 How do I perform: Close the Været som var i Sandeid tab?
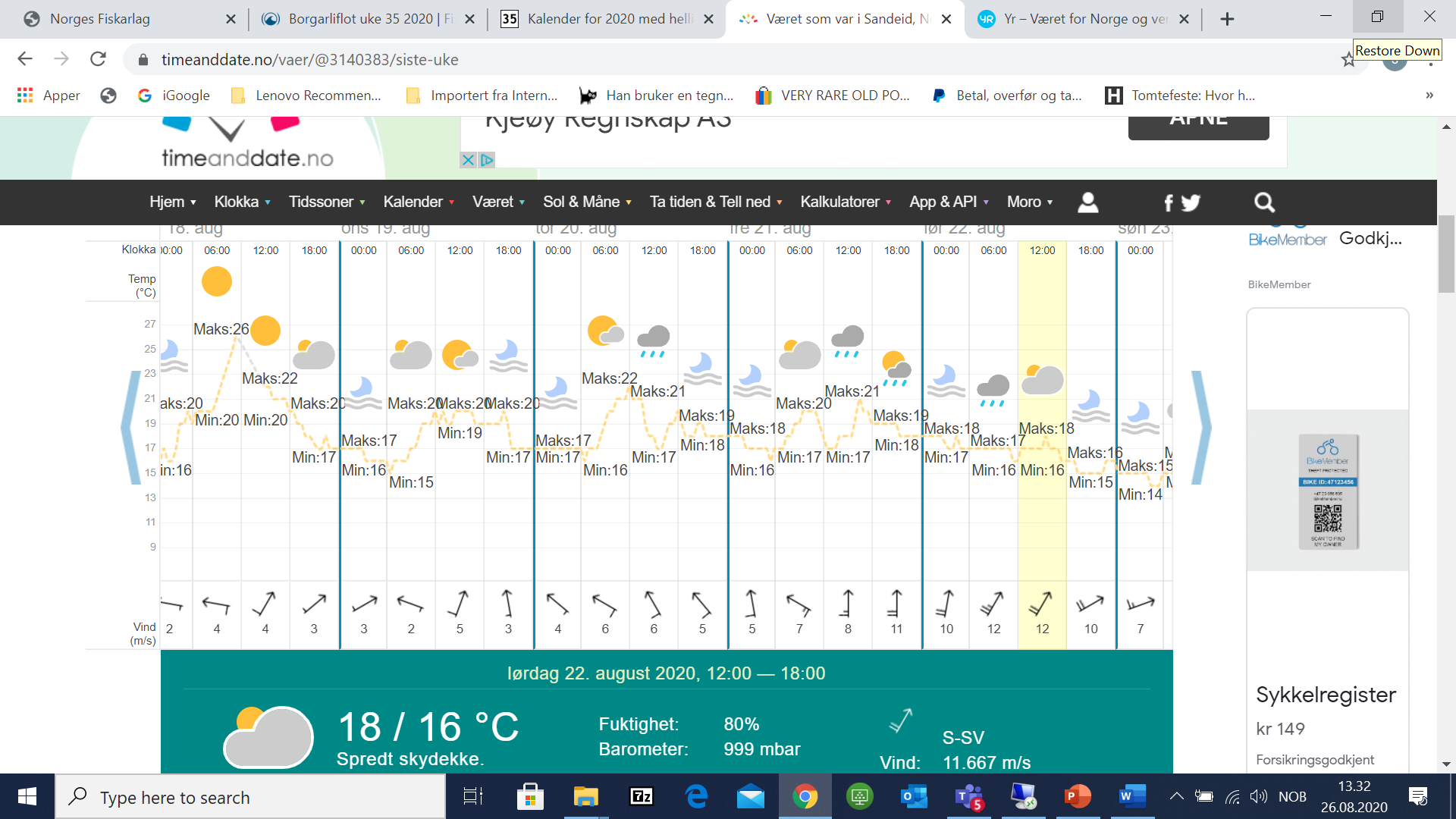point(946,19)
